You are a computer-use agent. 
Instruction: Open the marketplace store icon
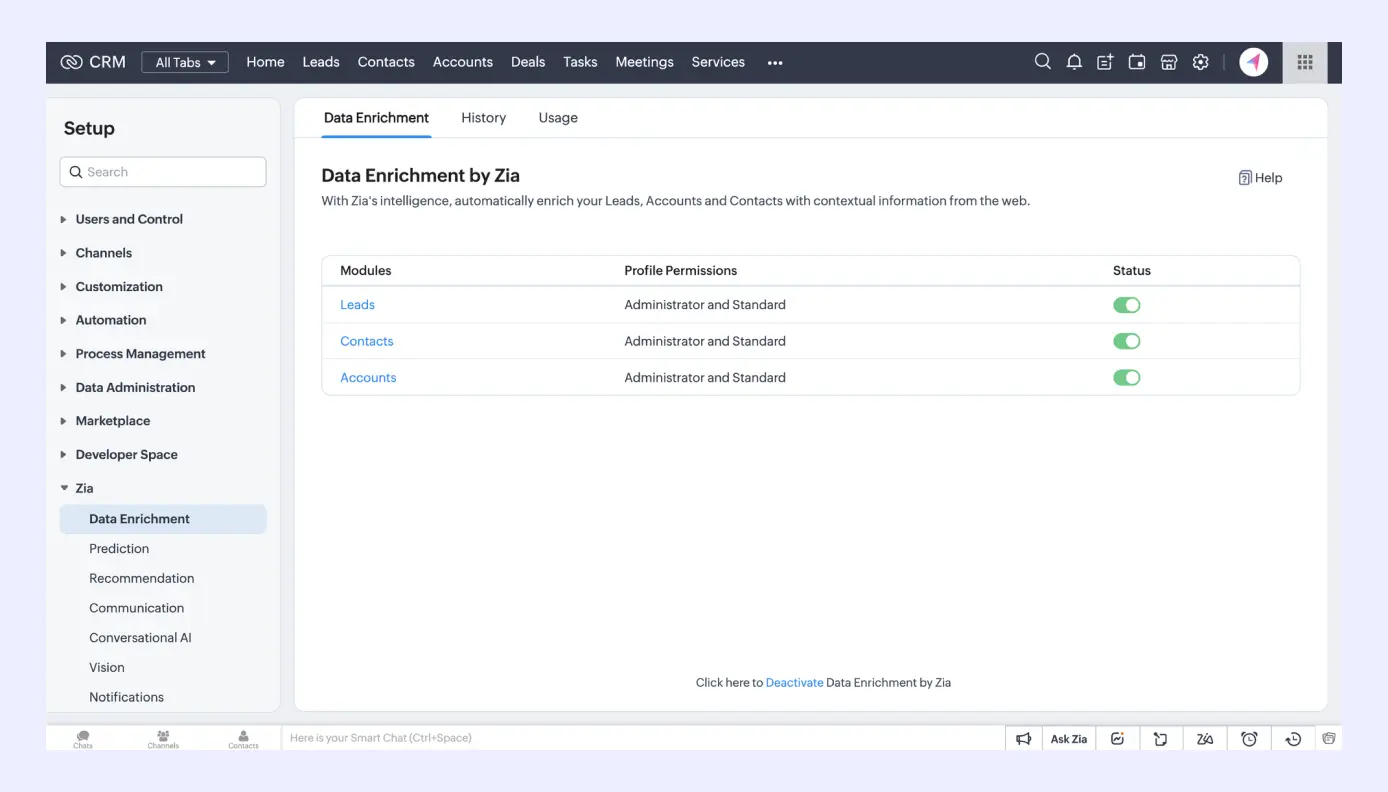point(1169,62)
